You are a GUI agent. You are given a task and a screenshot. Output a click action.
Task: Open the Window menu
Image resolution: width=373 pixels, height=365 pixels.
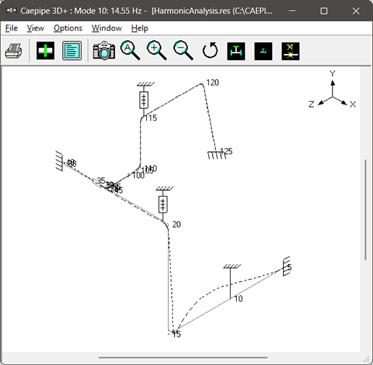point(107,28)
